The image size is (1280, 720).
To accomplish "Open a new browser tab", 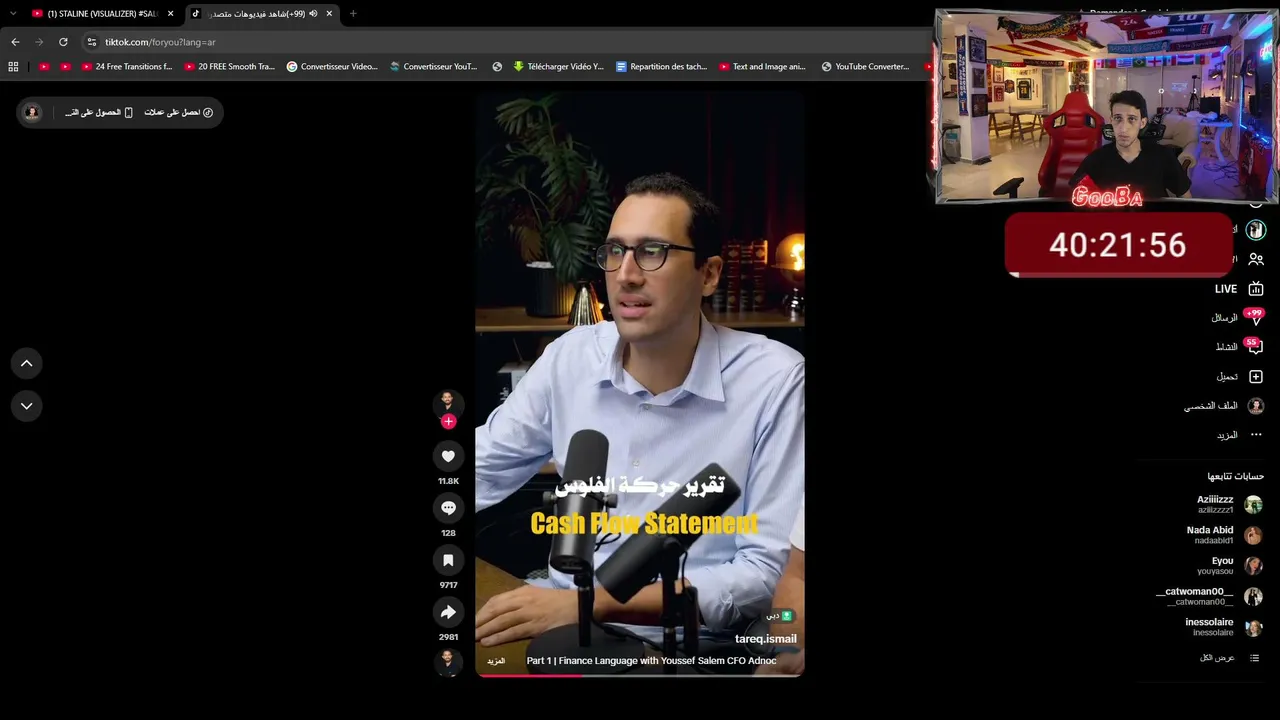I will coord(353,14).
